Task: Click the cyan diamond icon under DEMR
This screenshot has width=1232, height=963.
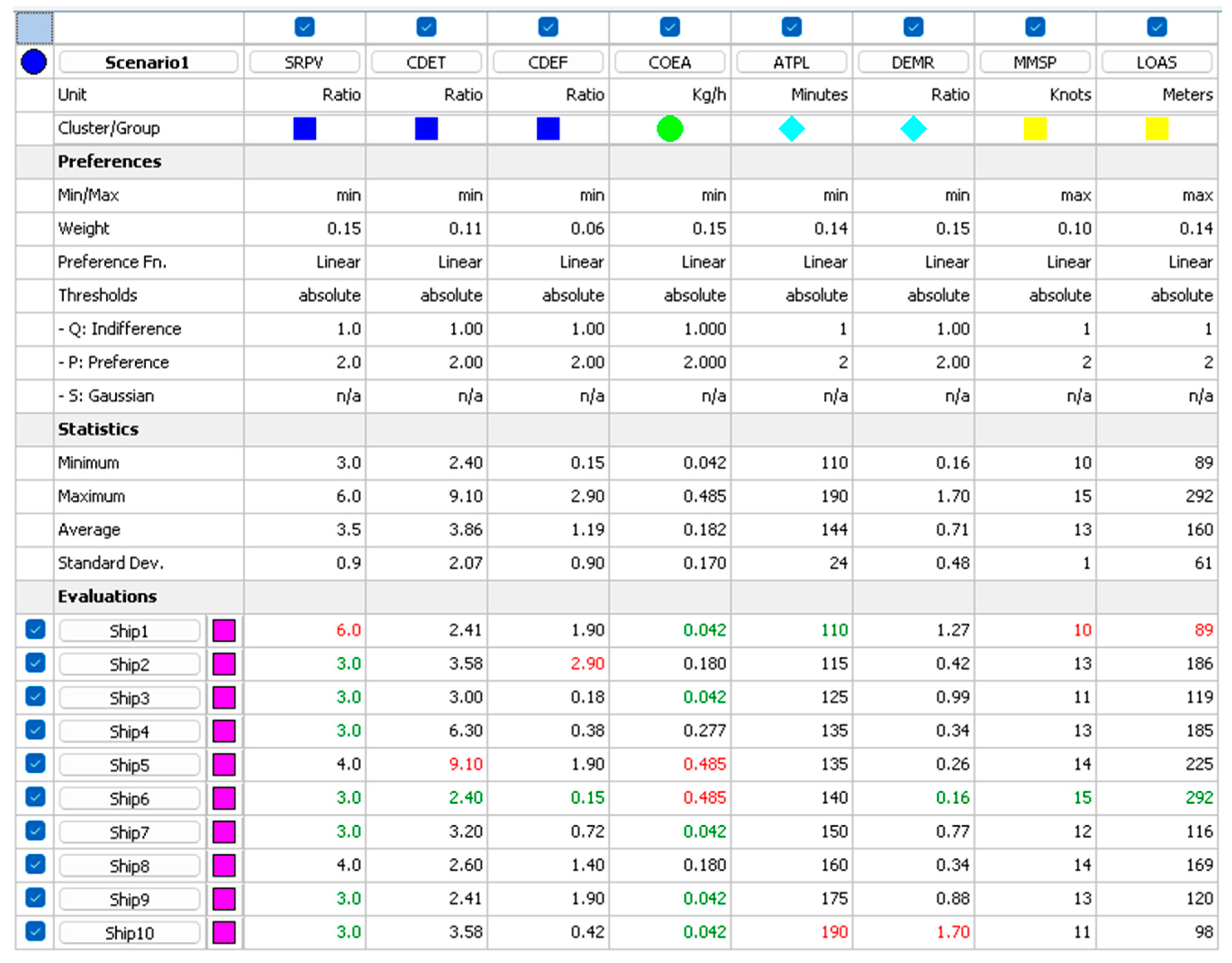Action: (x=913, y=129)
